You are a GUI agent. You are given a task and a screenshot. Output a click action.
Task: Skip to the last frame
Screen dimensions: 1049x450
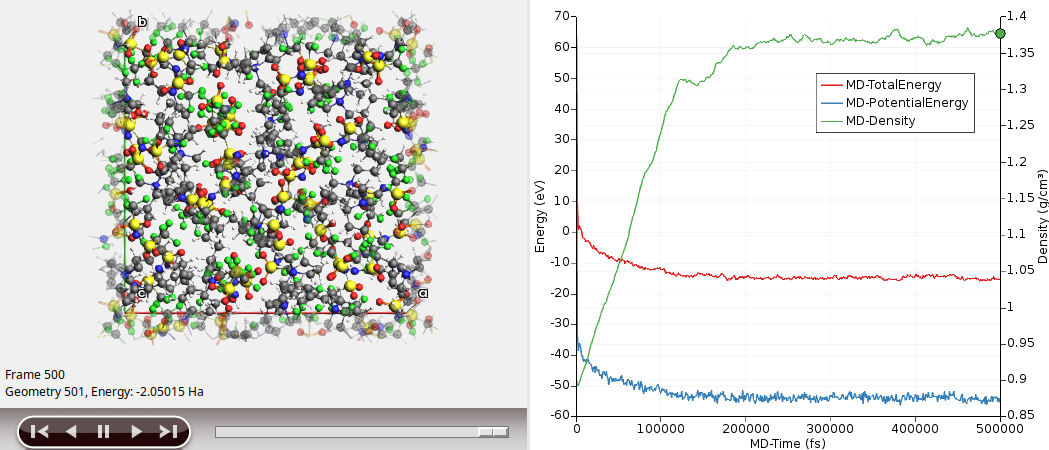(x=168, y=432)
